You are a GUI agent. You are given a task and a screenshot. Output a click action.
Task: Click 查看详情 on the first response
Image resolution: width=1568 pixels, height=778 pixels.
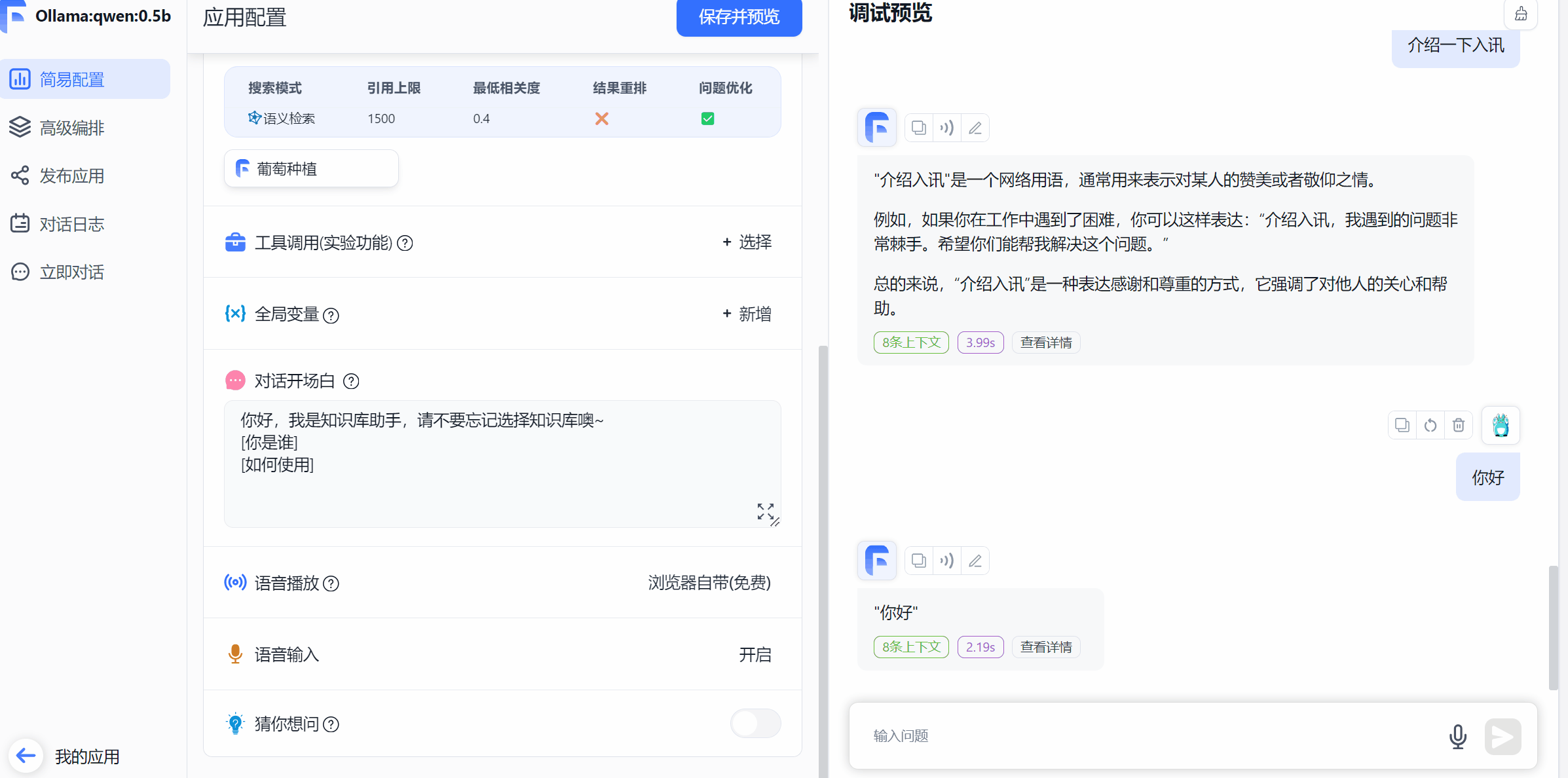[1046, 343]
